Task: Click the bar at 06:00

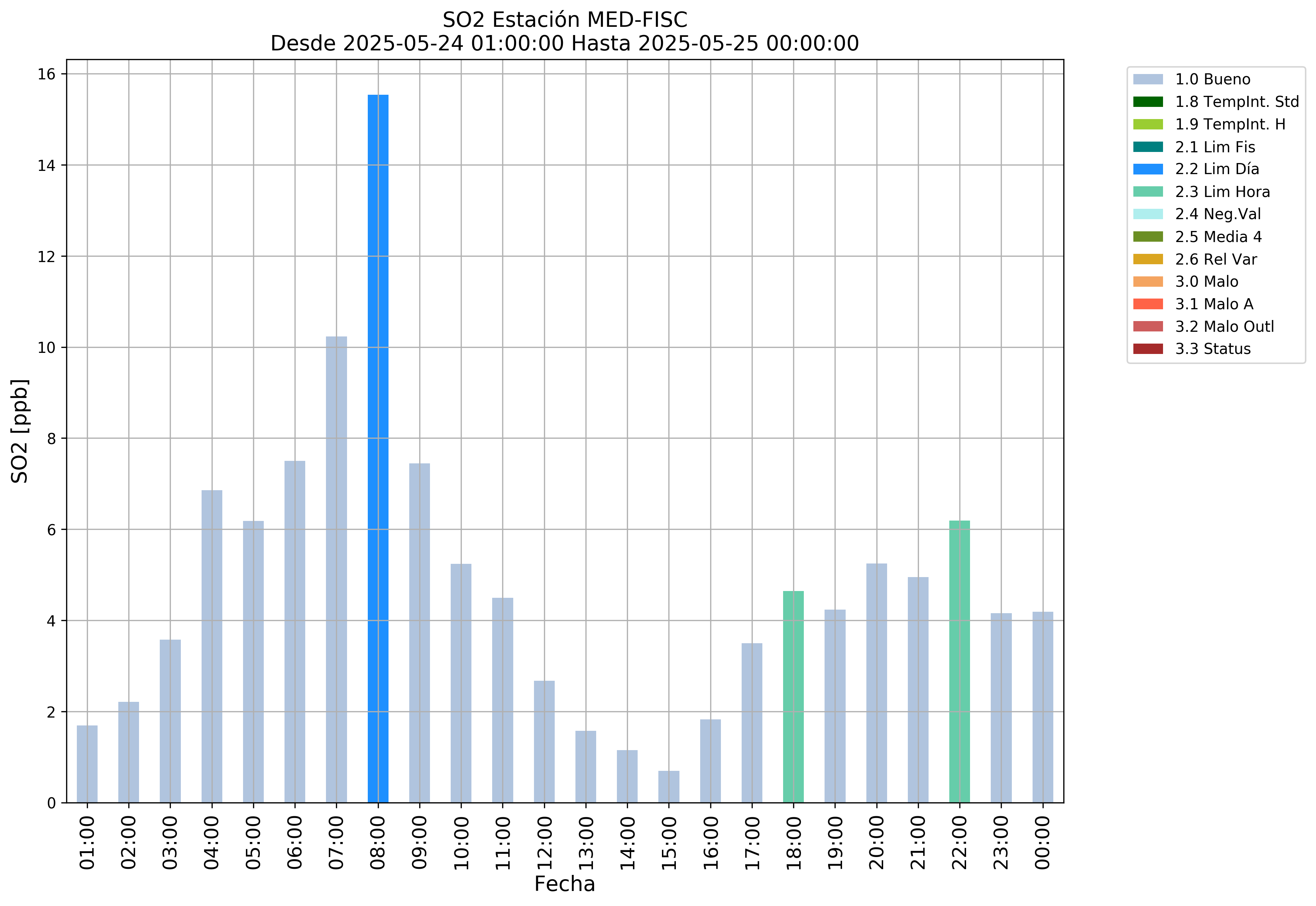Action: tap(295, 632)
